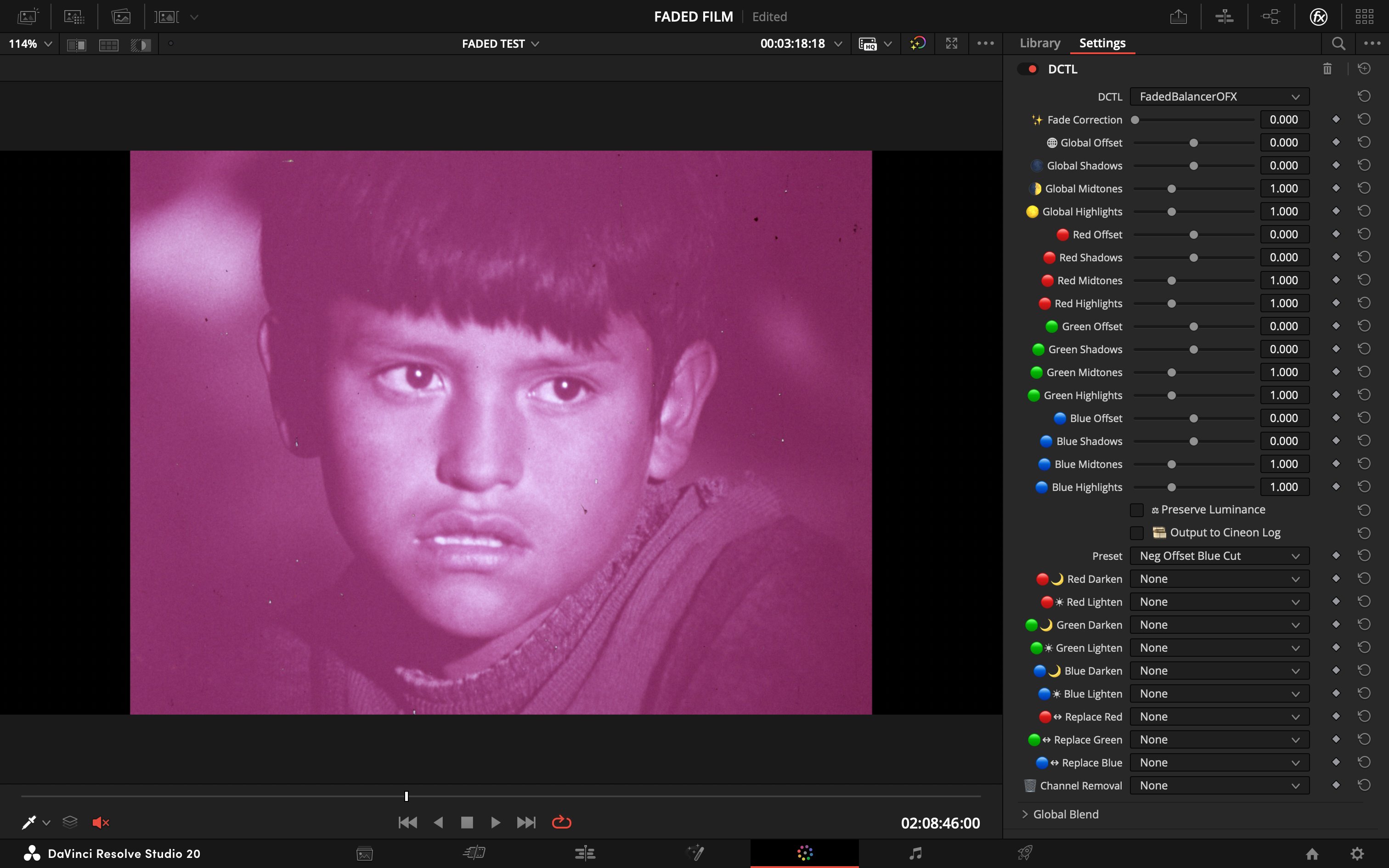This screenshot has width=1389, height=868.
Task: Open the Fairlight music note page
Action: [x=915, y=853]
